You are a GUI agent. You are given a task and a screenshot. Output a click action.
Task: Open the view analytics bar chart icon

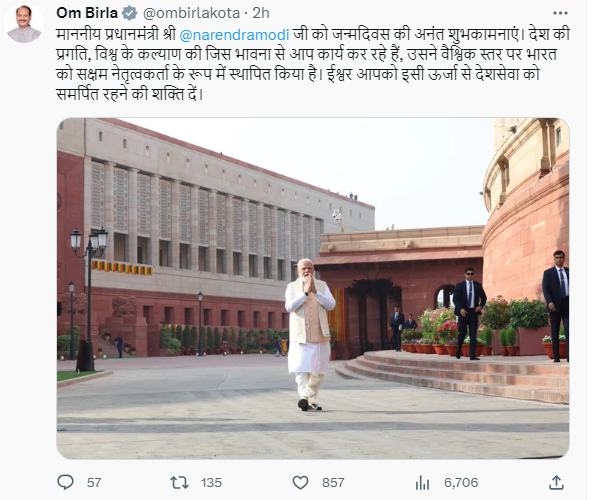point(422,482)
